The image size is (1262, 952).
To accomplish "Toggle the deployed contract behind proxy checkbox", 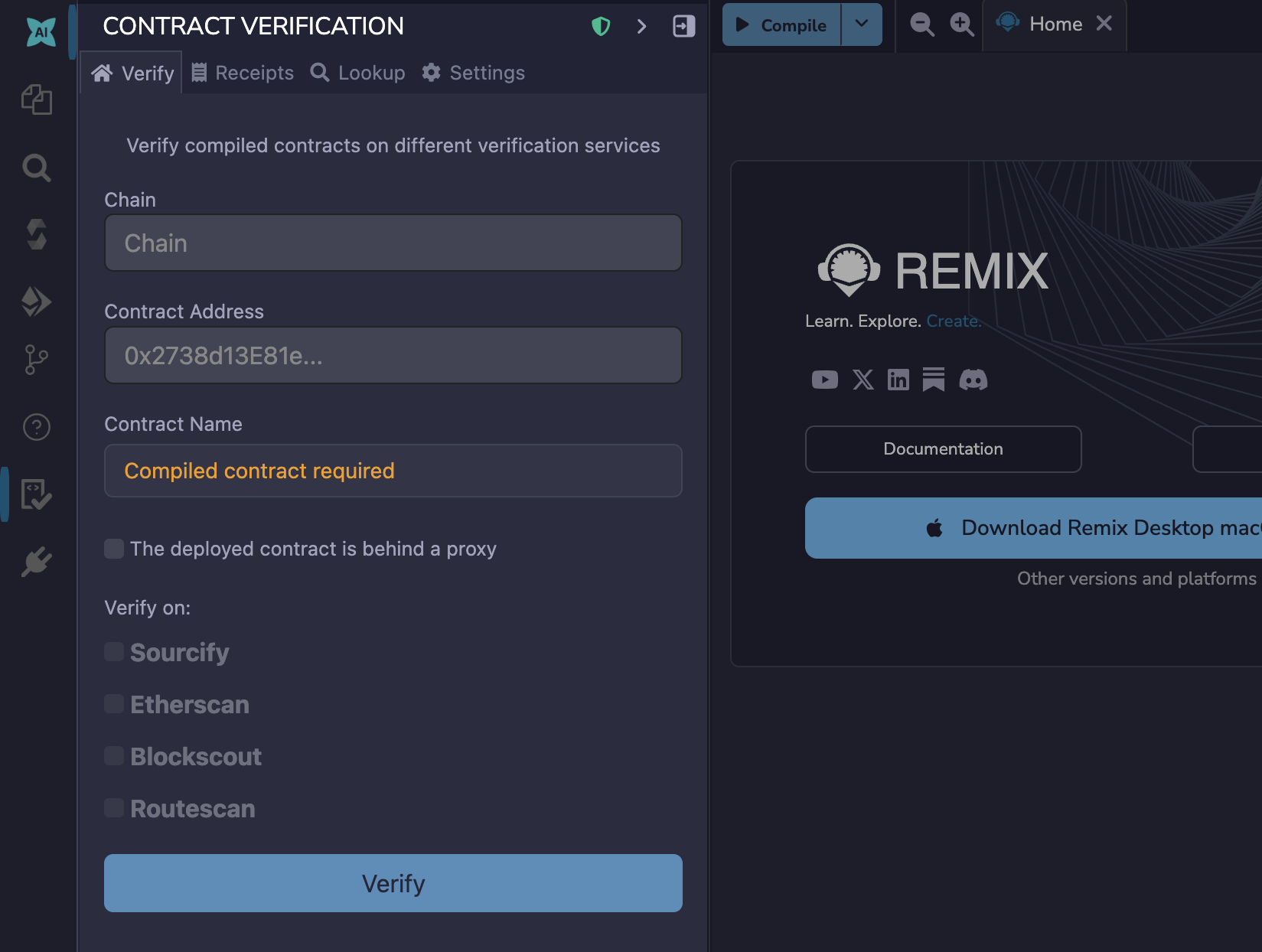I will [x=114, y=549].
